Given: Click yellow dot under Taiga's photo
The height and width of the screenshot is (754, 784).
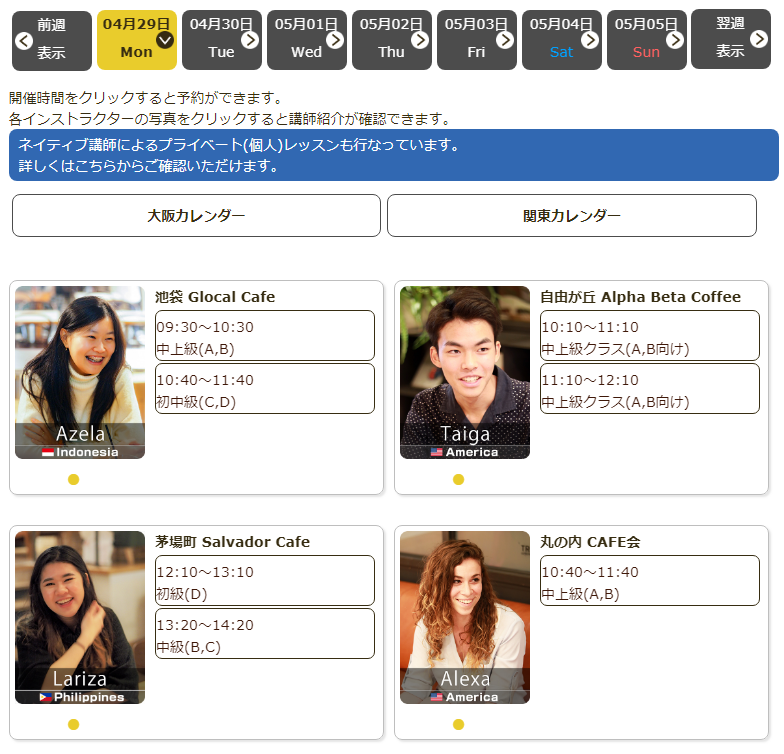Looking at the screenshot, I should pos(458,479).
